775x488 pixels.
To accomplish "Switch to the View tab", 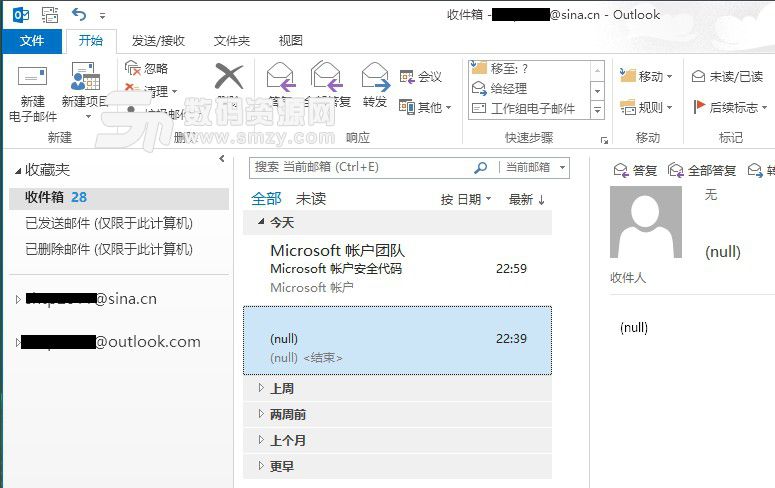I will (291, 41).
